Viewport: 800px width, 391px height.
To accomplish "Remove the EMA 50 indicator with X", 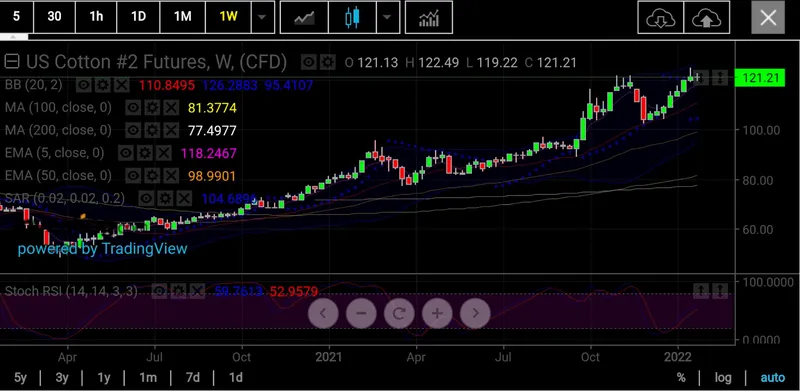I will [x=170, y=176].
